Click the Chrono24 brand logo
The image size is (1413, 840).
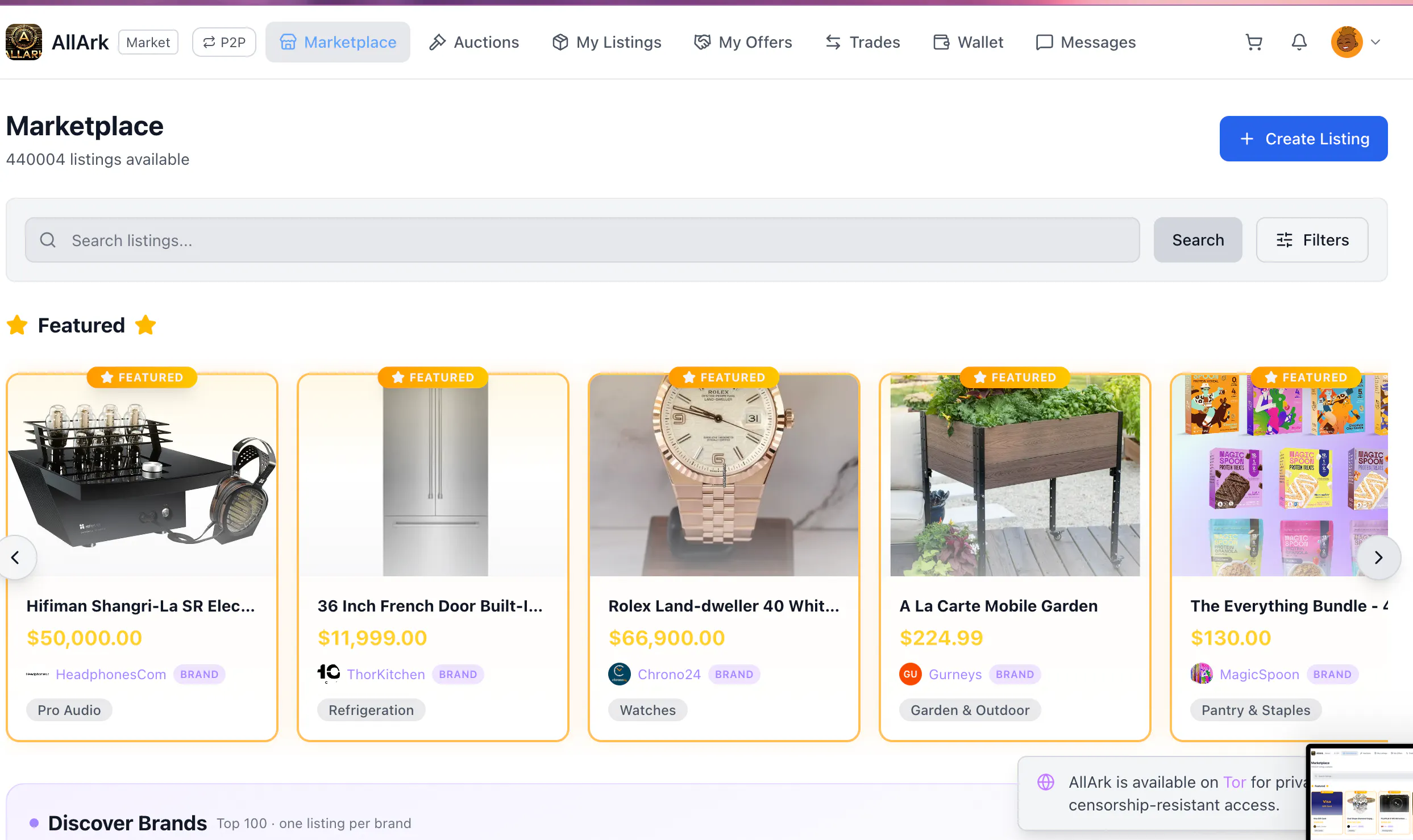[620, 674]
